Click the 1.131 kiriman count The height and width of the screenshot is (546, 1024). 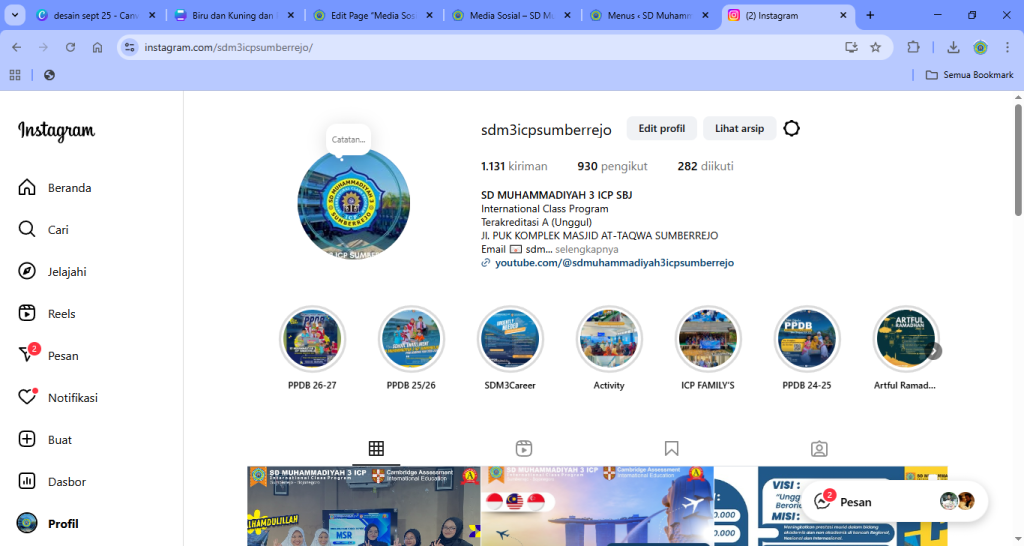514,167
